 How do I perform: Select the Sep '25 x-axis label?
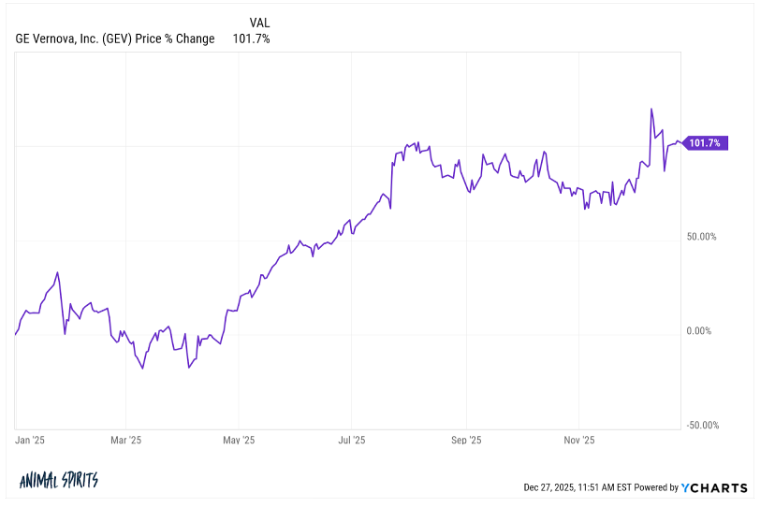(x=466, y=439)
